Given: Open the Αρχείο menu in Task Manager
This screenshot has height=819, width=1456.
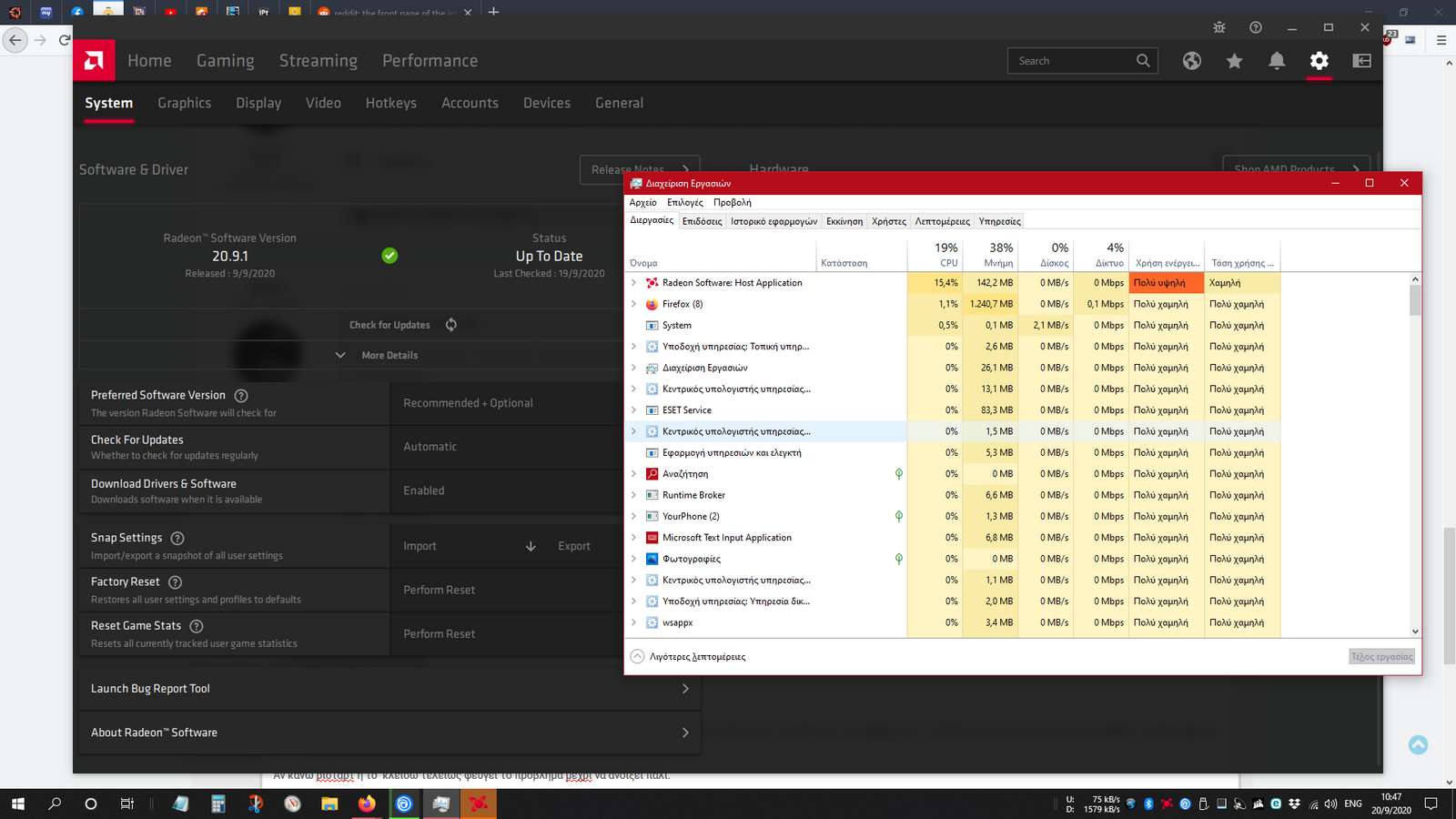Looking at the screenshot, I should [x=642, y=202].
